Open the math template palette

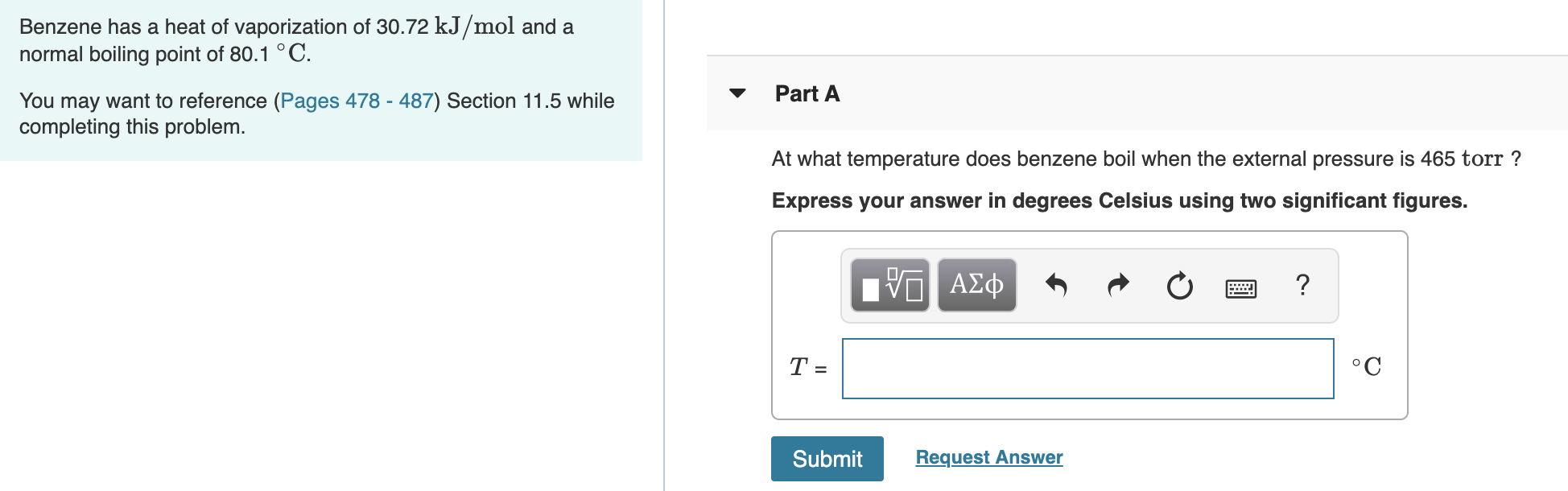892,284
